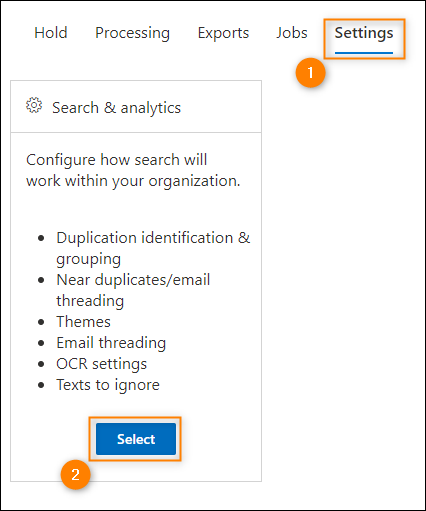
Task: Open the Jobs tab
Action: pos(292,33)
